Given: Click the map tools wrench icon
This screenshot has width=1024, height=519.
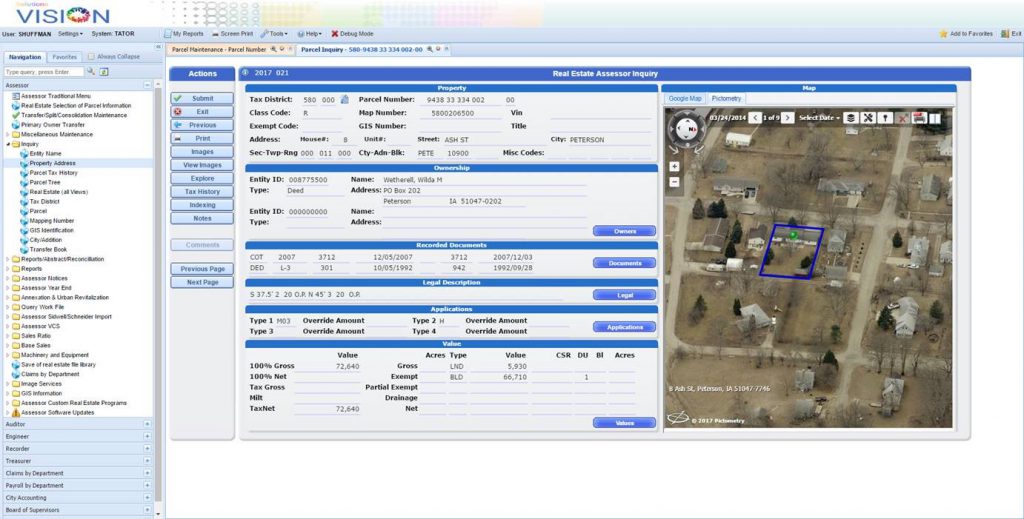Looking at the screenshot, I should pos(868,118).
